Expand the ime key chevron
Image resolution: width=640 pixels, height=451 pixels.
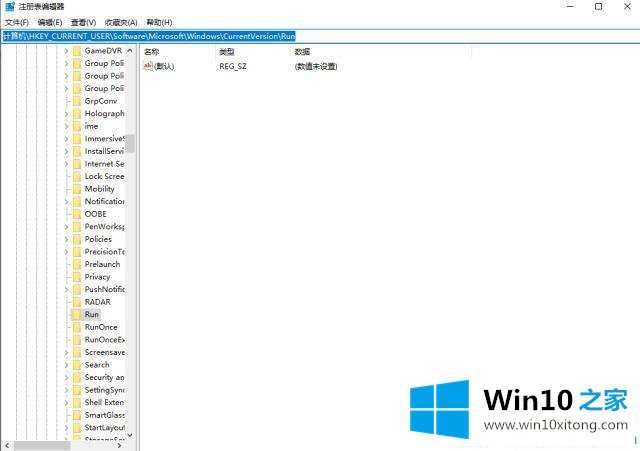click(x=67, y=126)
